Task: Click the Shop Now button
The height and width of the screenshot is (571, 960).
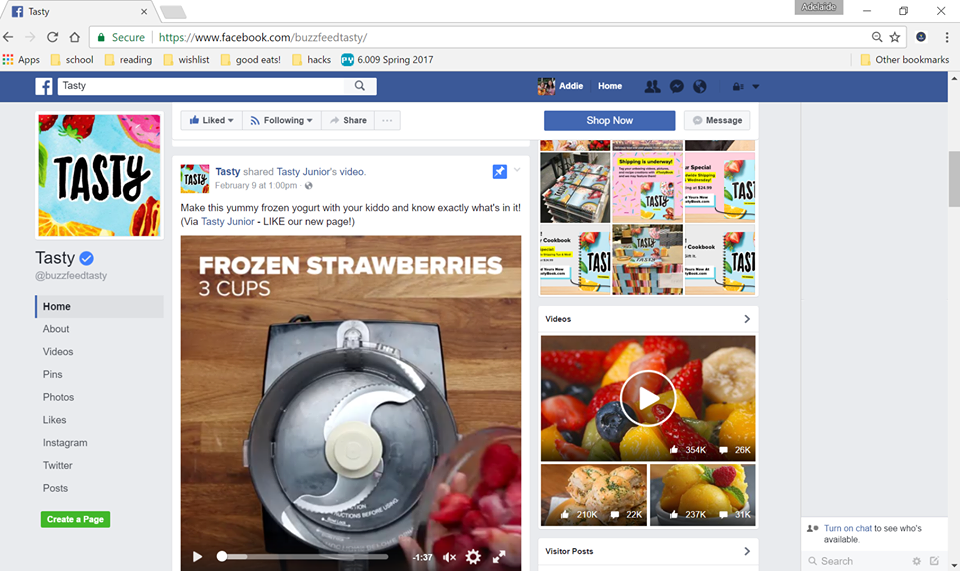Action: coord(609,121)
